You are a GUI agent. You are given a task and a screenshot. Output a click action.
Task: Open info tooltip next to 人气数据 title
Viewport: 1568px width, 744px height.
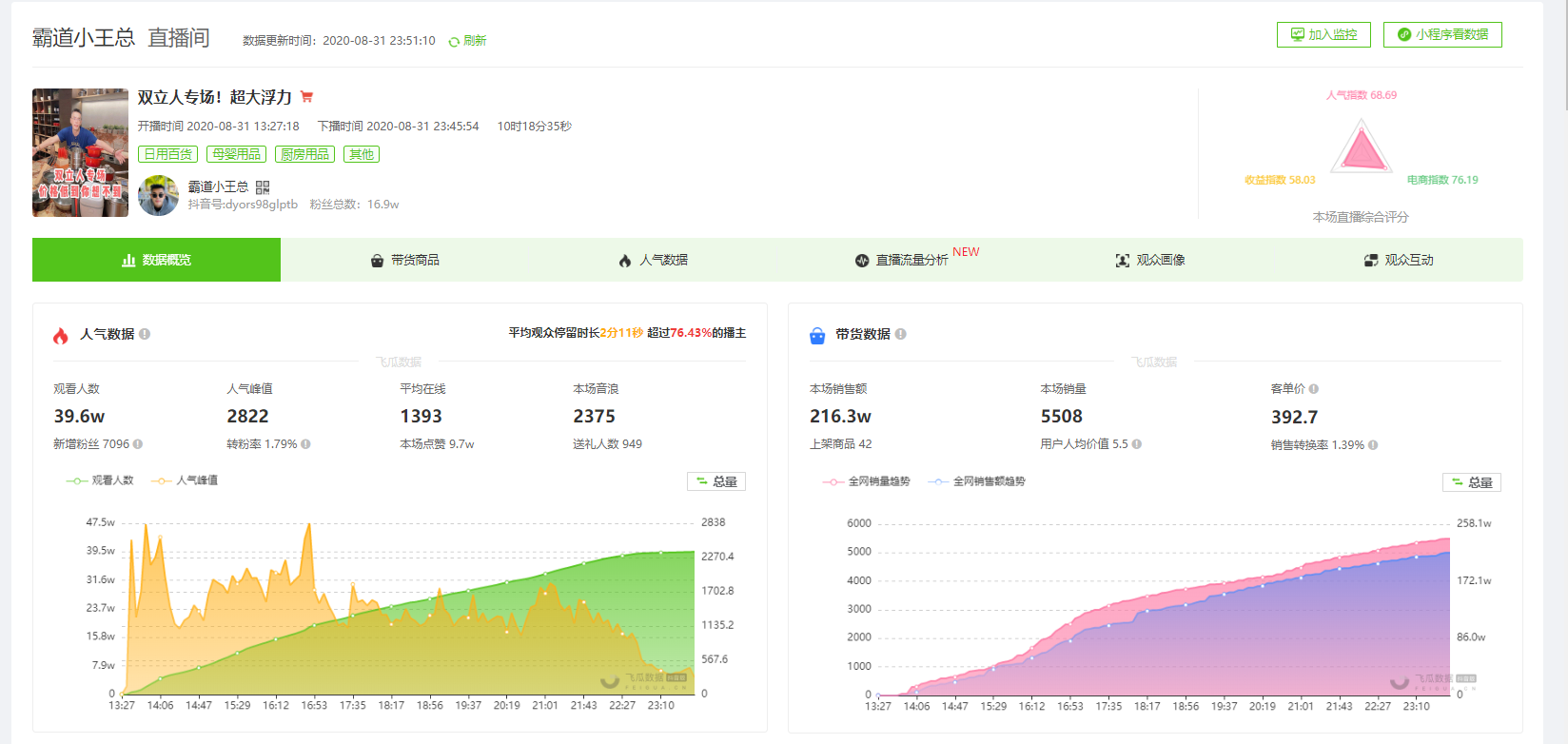(145, 334)
